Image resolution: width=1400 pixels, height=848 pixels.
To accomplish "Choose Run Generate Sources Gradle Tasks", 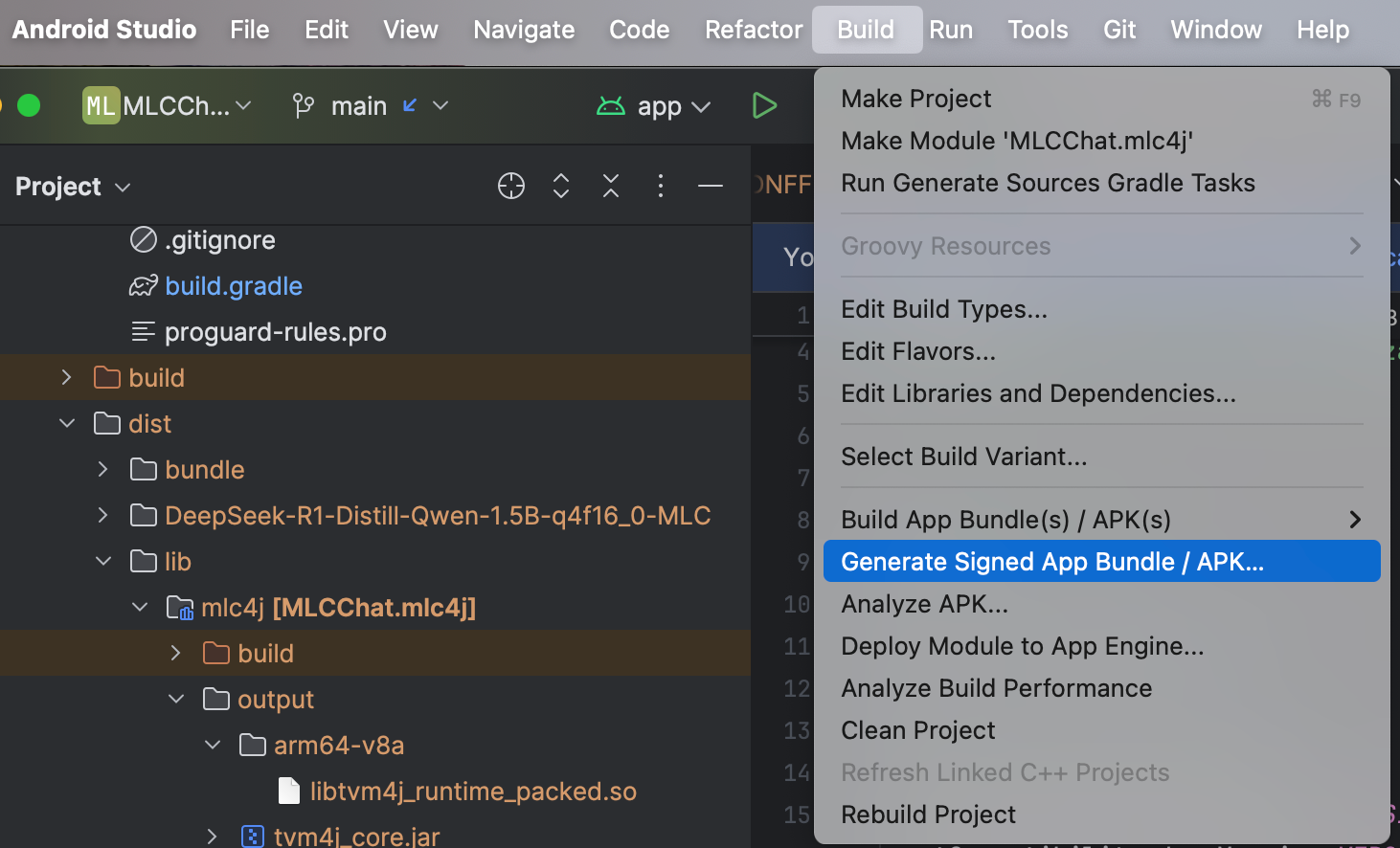I will point(1101,183).
